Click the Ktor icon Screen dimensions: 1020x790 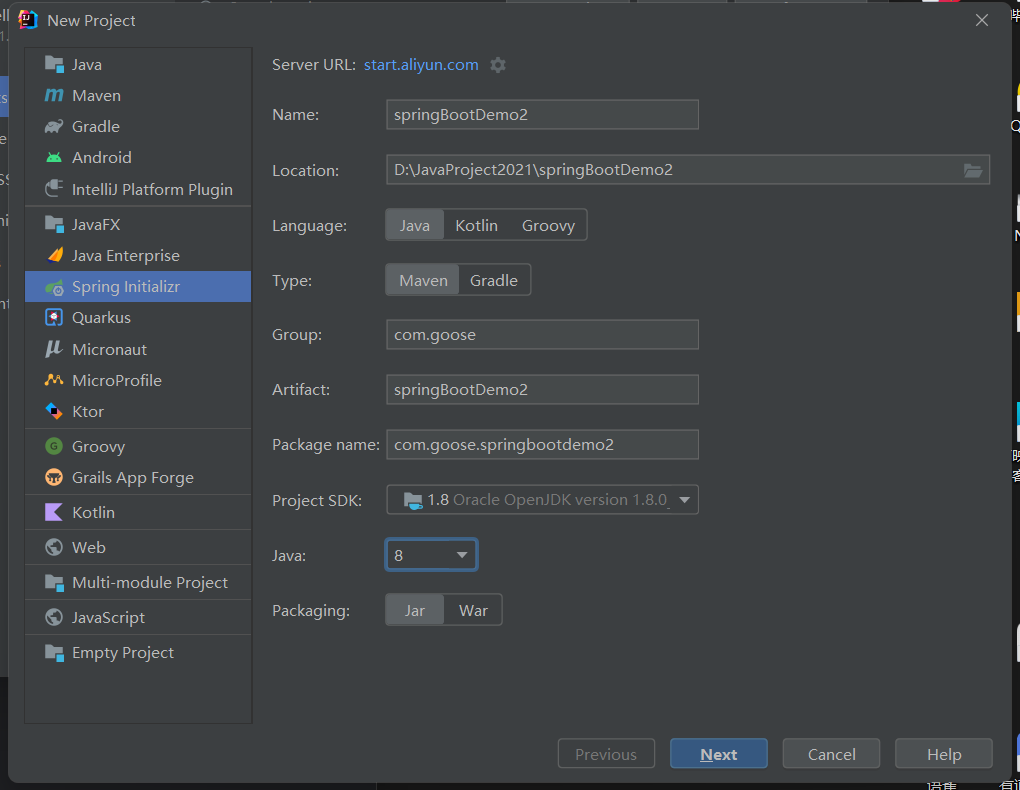(54, 411)
